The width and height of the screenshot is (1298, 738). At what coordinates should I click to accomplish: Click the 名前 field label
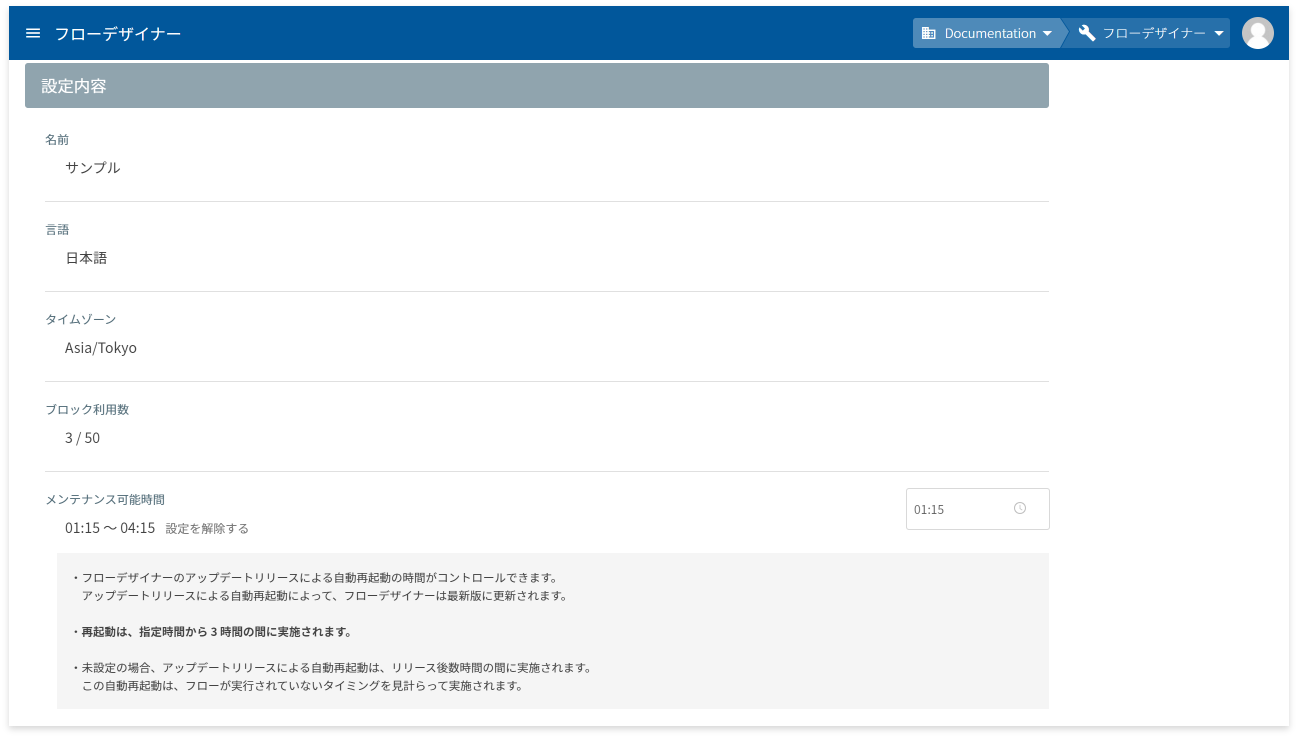click(57, 140)
